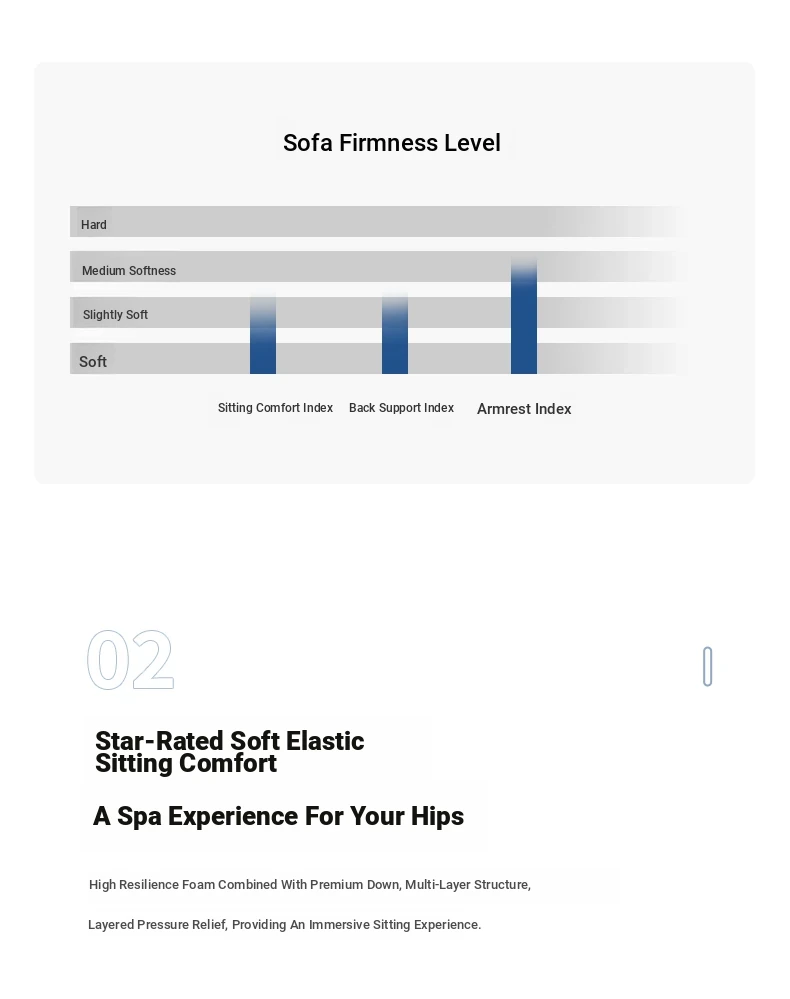Click the Sitting Comfort heading line
This screenshot has height=999, width=790.
186,763
